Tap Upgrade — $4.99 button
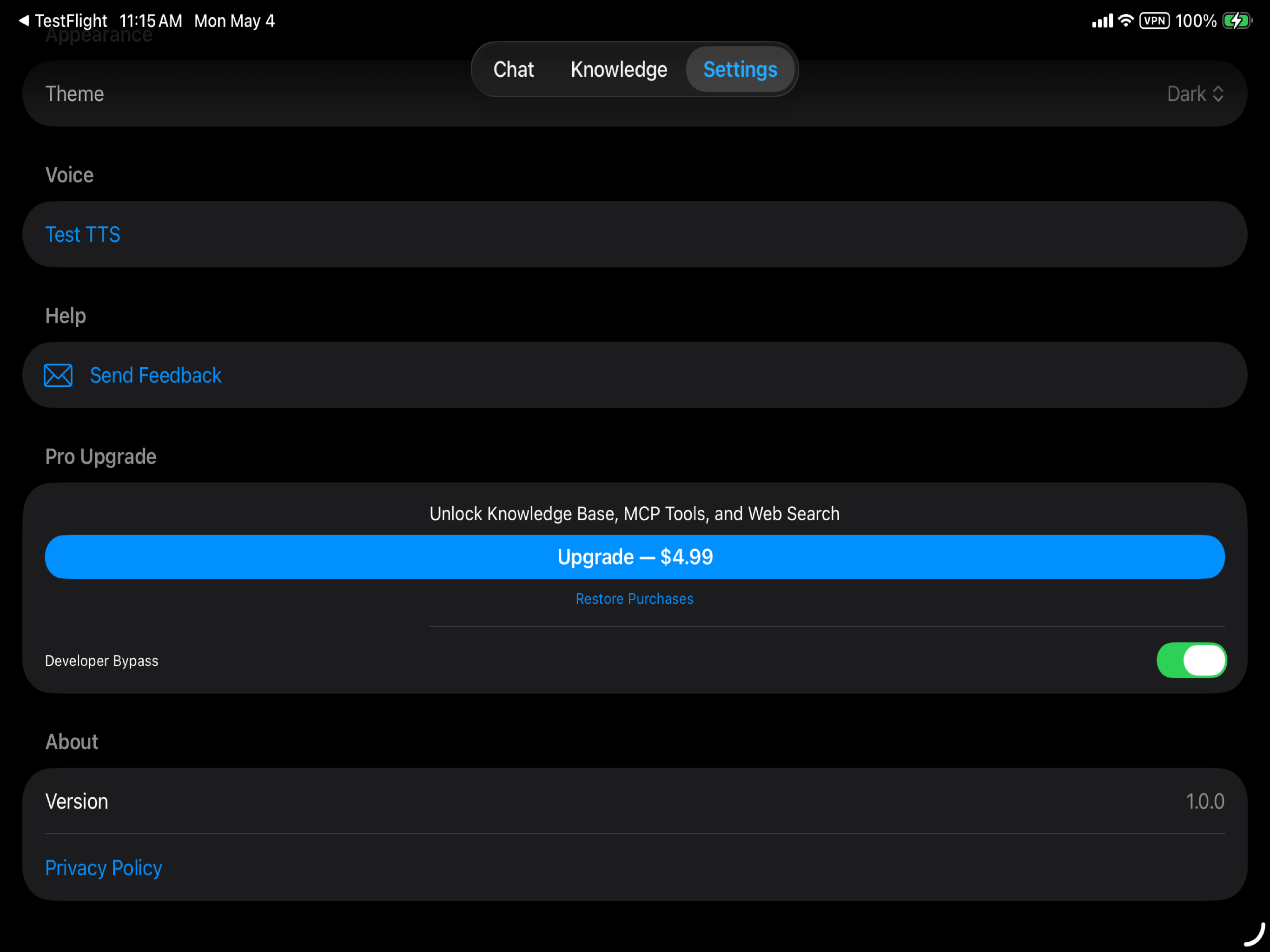The image size is (1270, 952). (635, 557)
